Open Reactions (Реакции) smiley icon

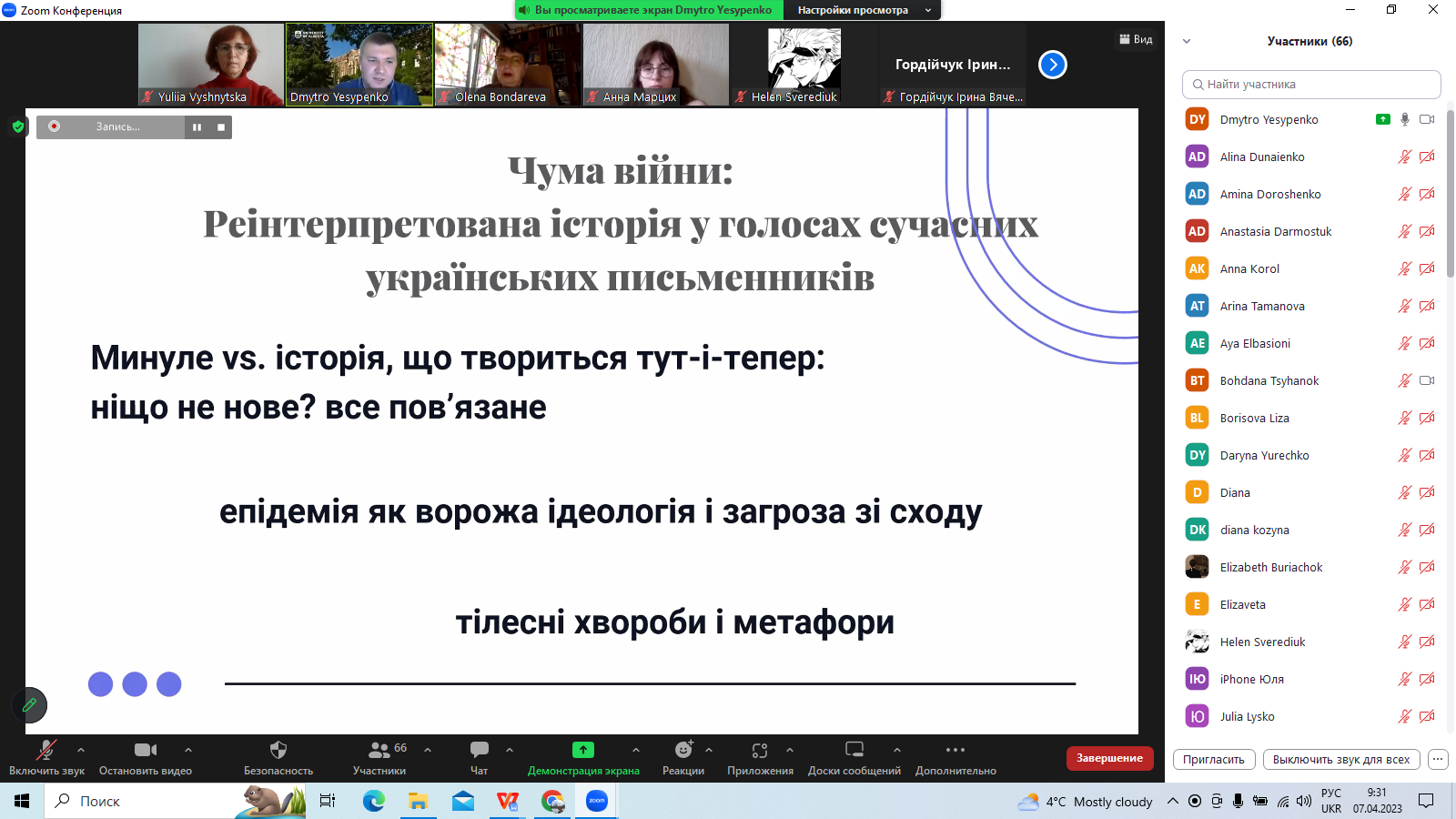683,750
